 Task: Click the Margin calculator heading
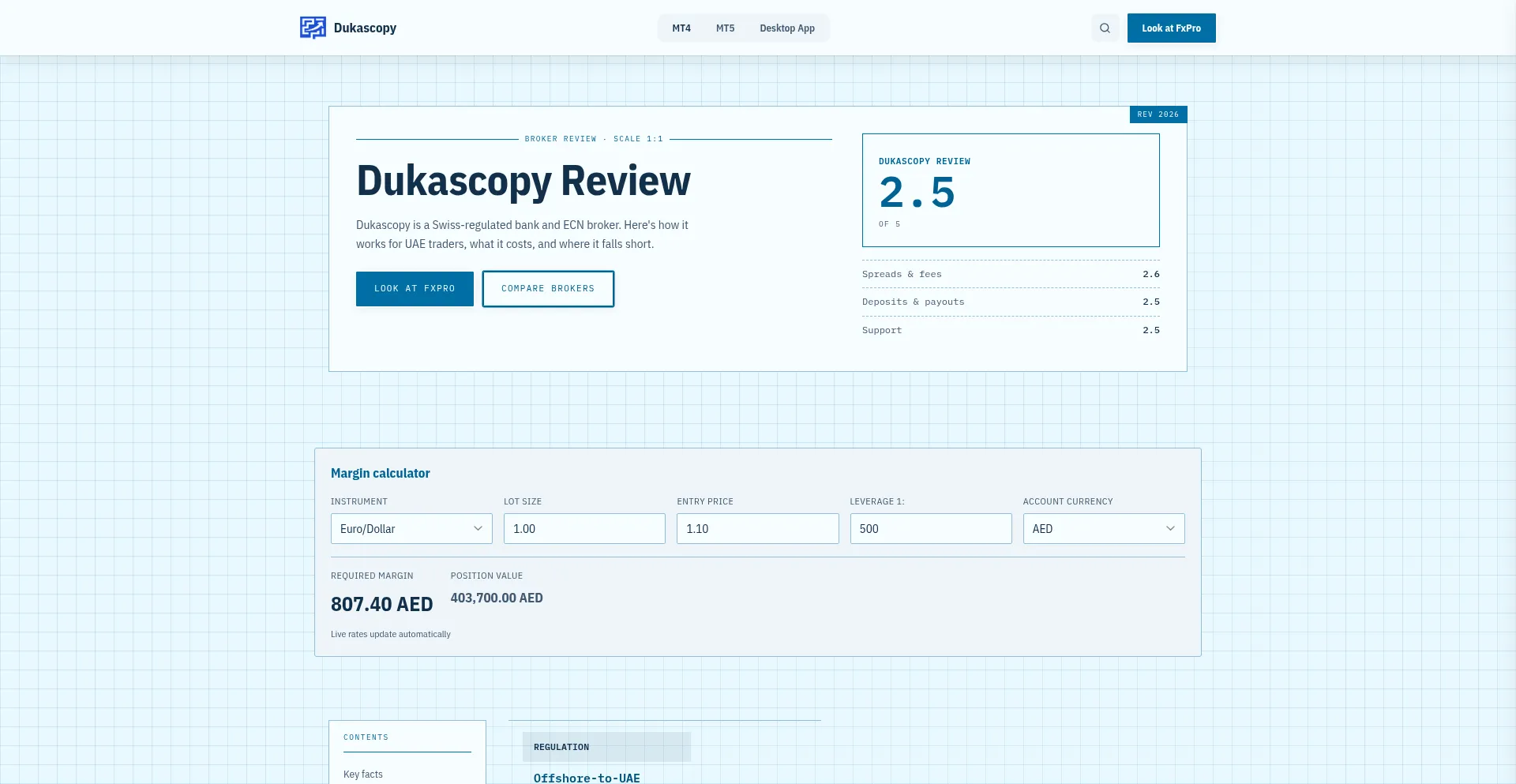tap(381, 473)
